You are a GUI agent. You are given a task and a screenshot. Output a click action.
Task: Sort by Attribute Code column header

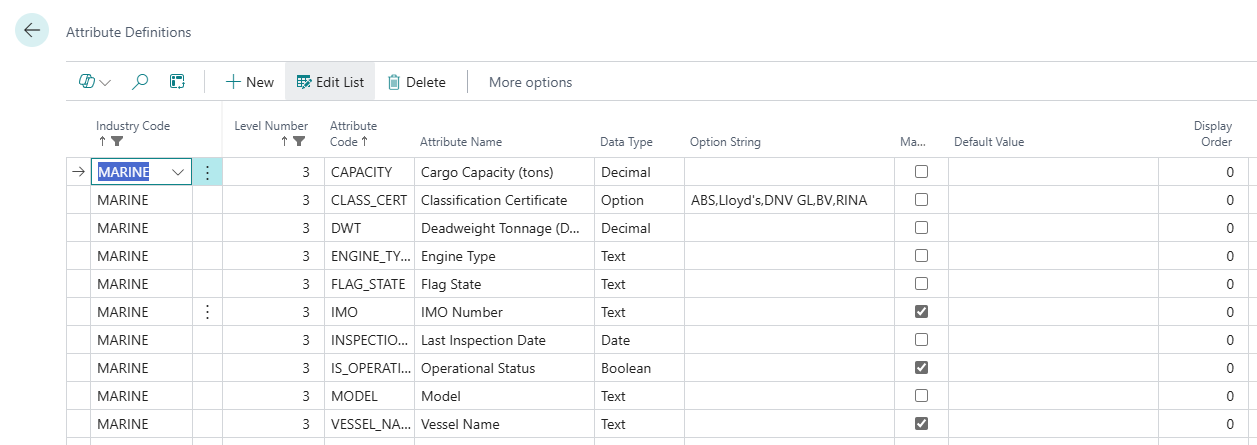pyautogui.click(x=354, y=134)
